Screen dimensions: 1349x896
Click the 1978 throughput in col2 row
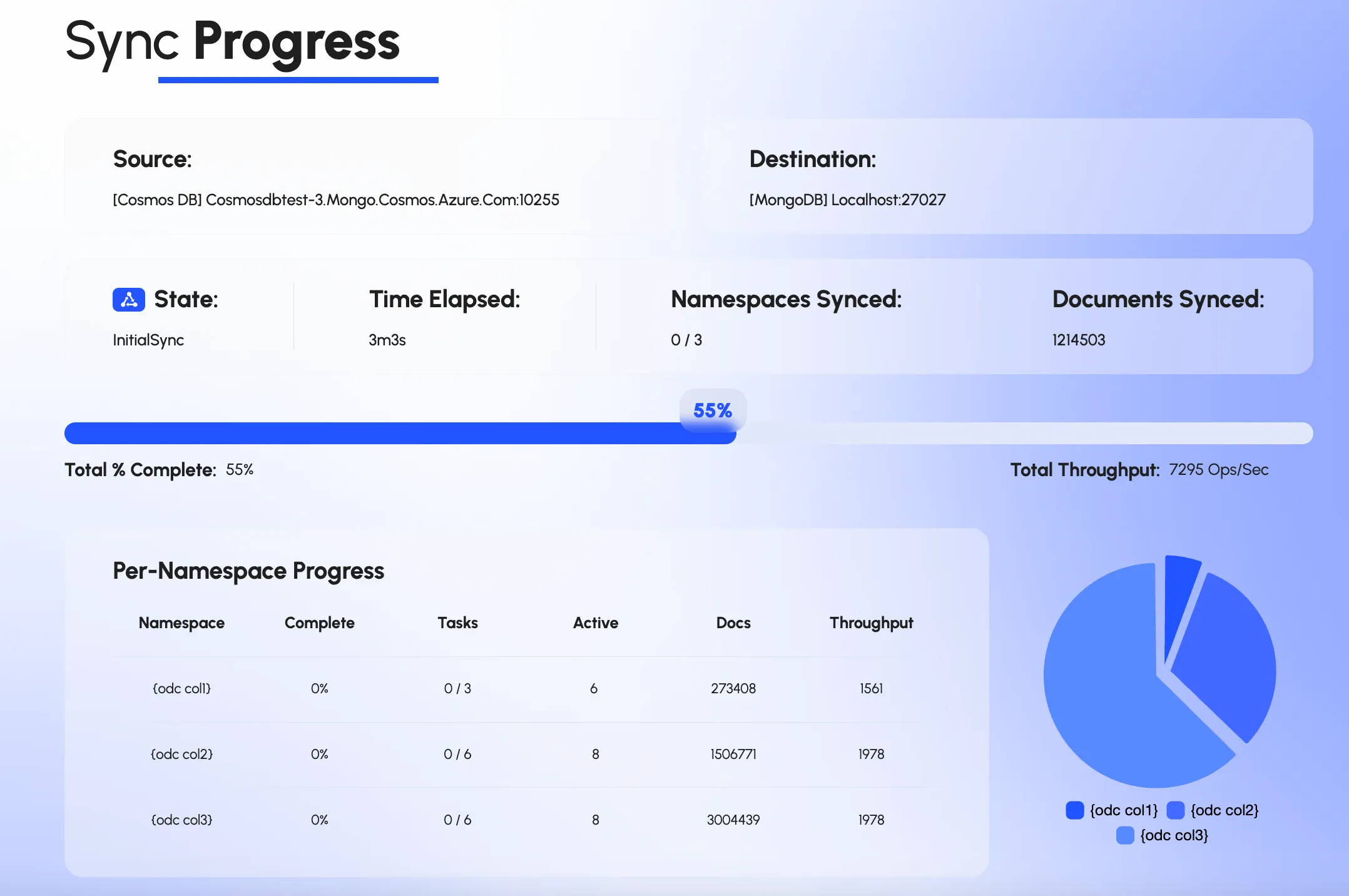coord(872,754)
